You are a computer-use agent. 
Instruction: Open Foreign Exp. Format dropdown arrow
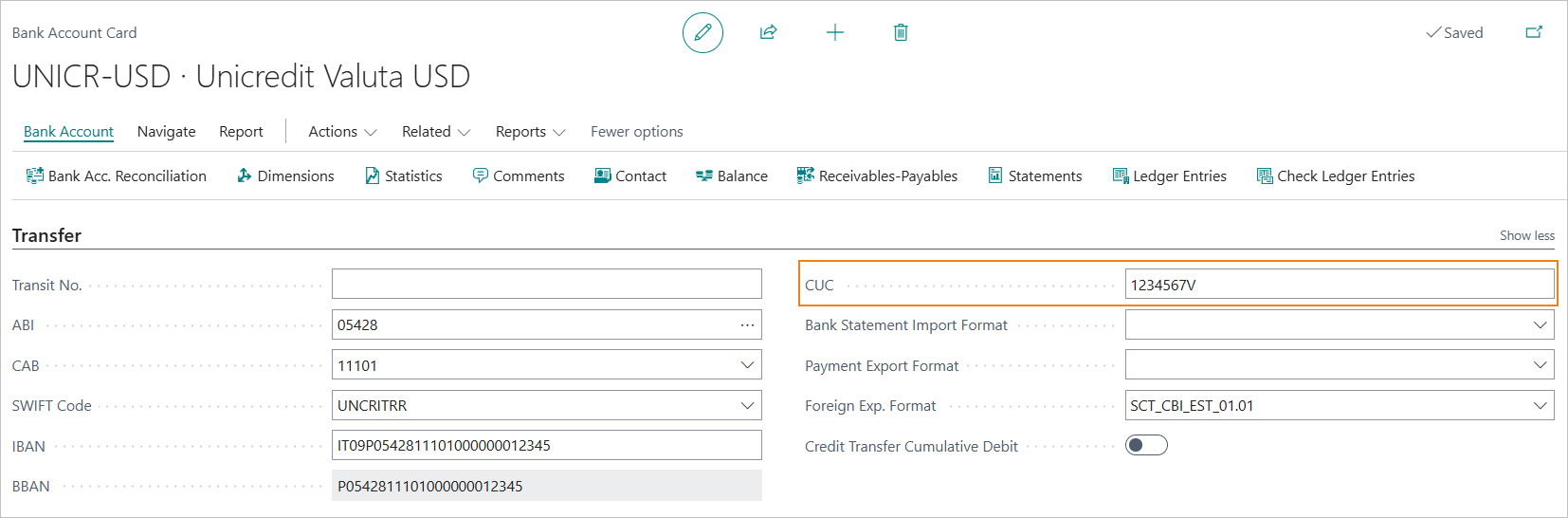pos(1541,405)
